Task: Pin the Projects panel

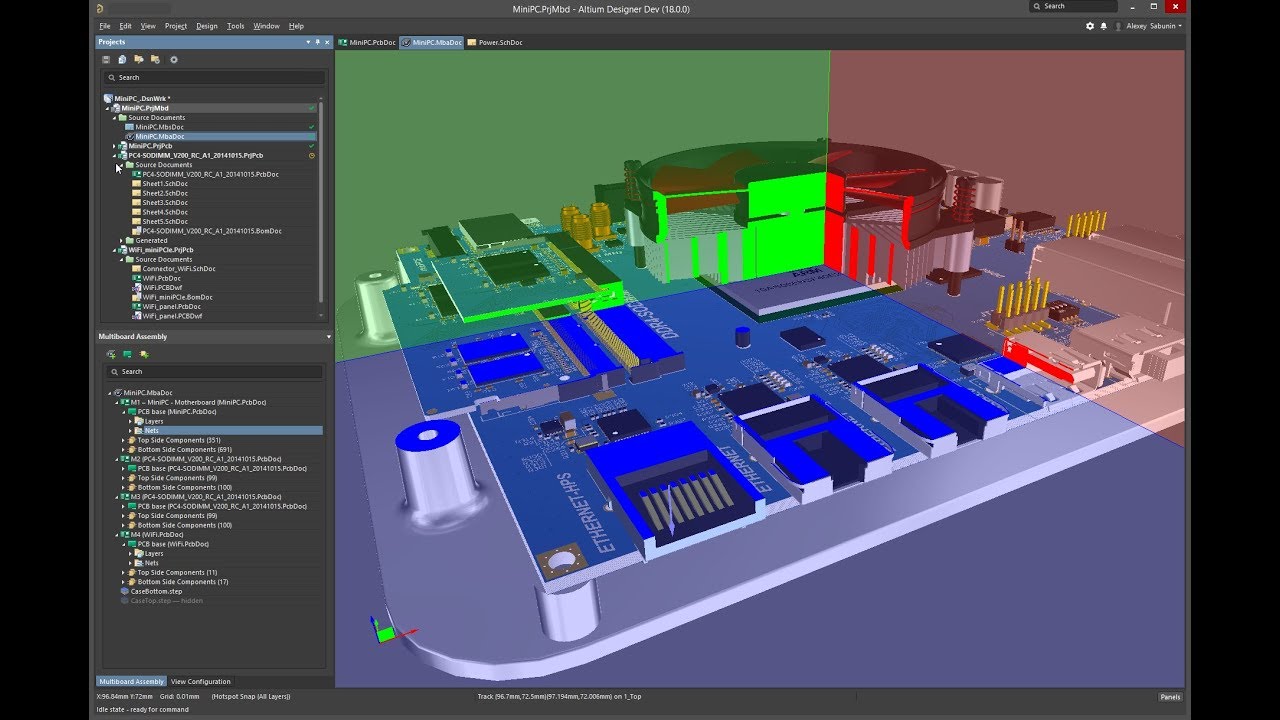Action: [x=317, y=42]
